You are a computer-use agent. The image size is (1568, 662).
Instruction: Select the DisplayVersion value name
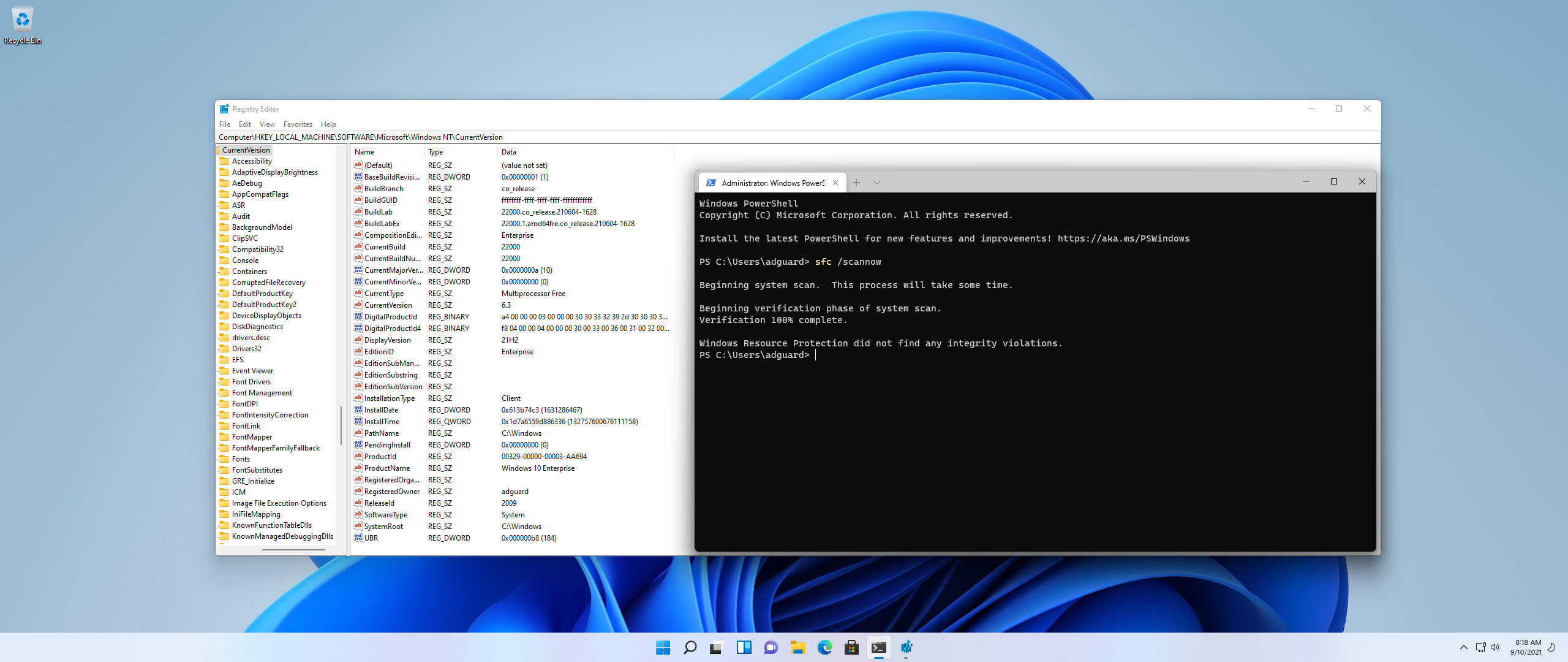coord(387,340)
